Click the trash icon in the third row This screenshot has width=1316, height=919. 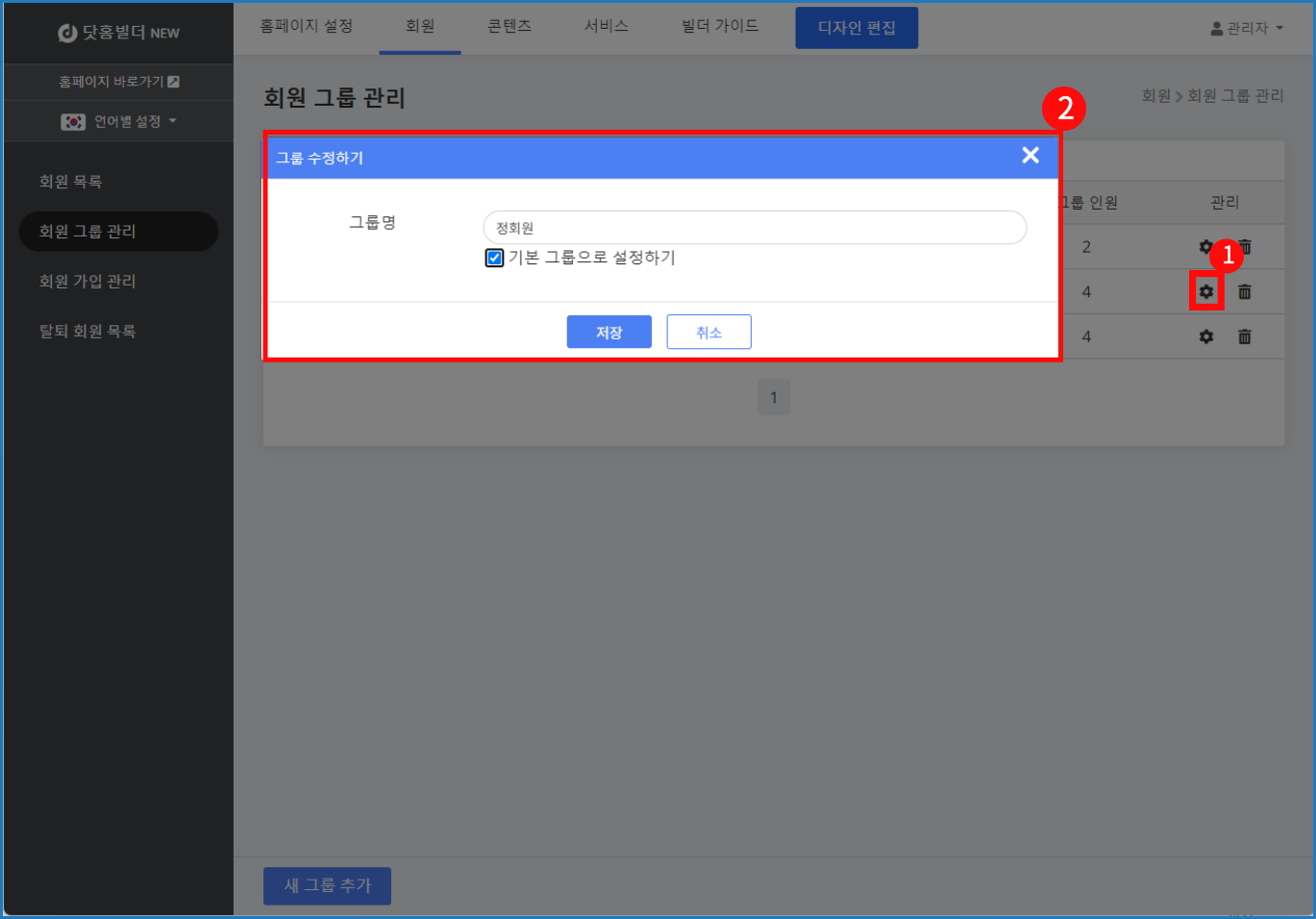point(1244,336)
